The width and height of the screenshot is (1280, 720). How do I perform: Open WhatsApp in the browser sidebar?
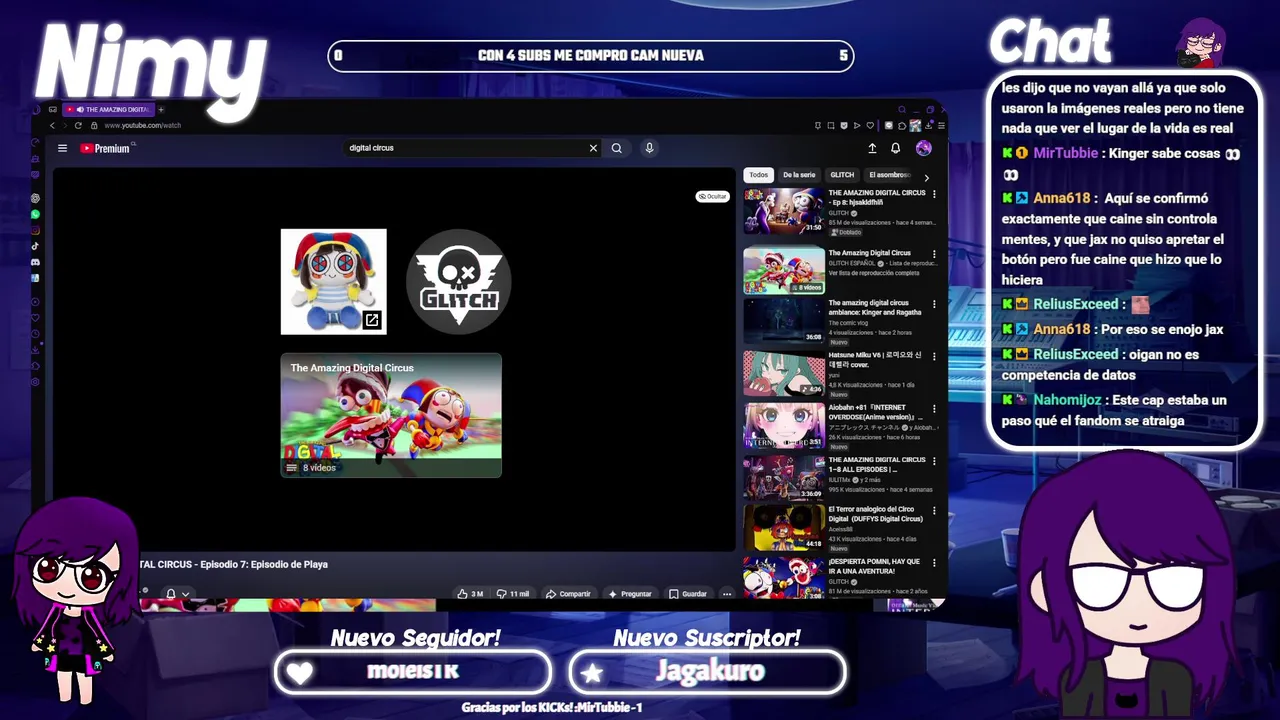click(x=35, y=214)
